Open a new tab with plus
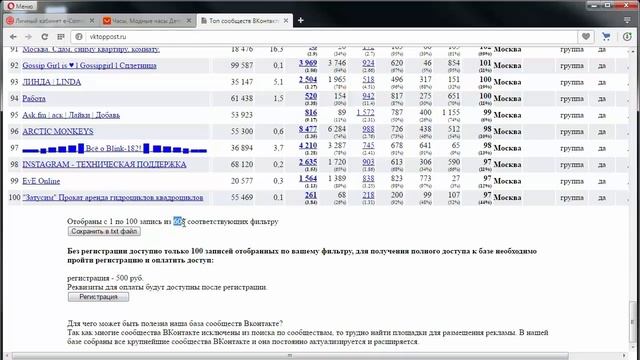 (301, 20)
